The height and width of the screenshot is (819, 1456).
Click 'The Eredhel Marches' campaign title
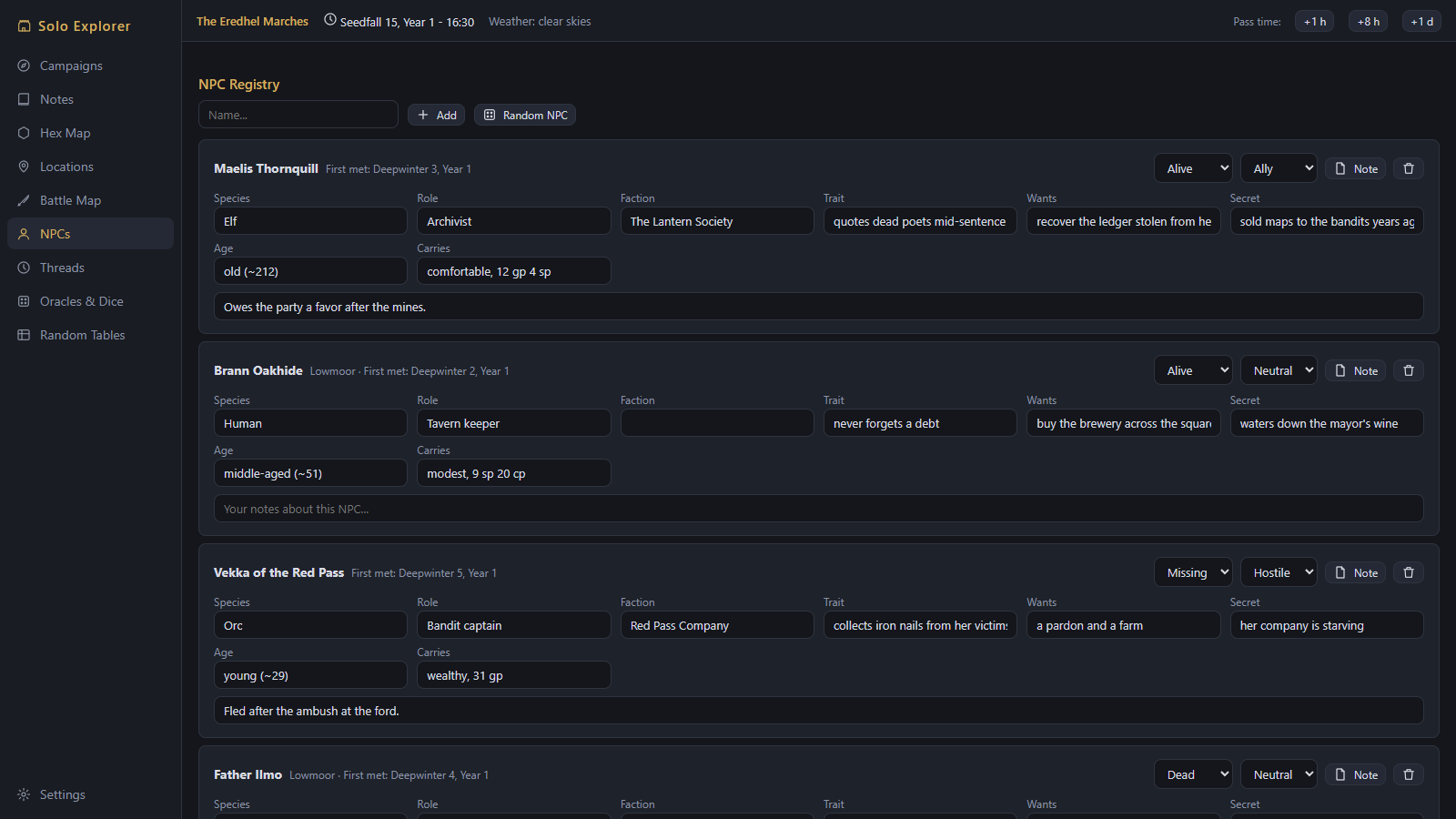[252, 21]
